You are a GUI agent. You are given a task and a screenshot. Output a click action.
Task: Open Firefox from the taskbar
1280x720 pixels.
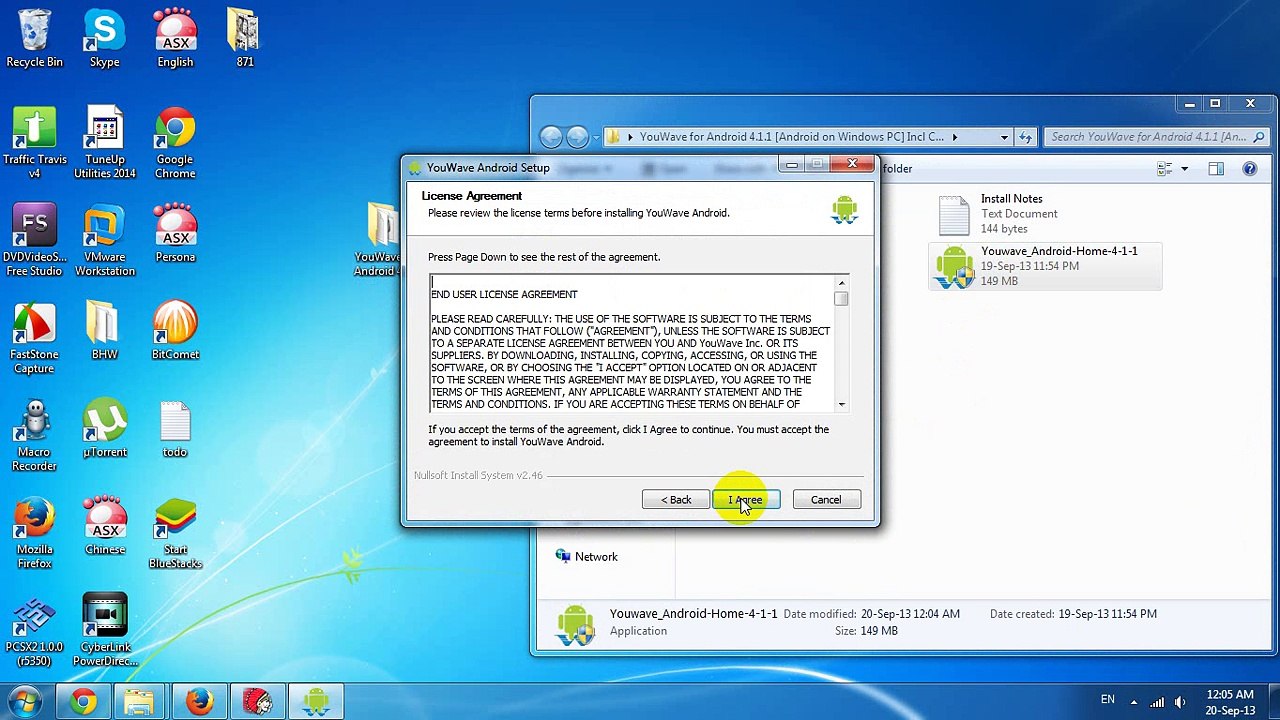point(199,701)
